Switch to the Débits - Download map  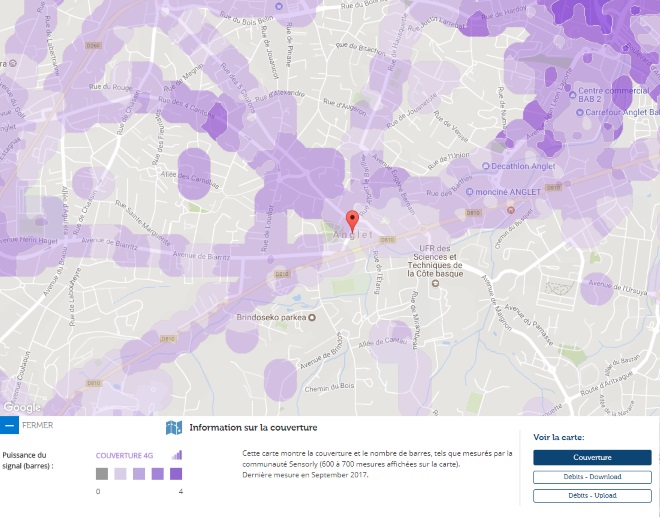point(592,476)
